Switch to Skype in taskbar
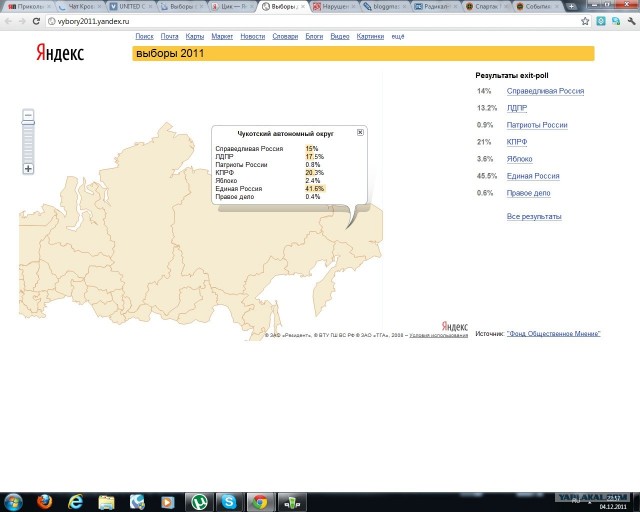The width and height of the screenshot is (640, 512). [x=229, y=502]
